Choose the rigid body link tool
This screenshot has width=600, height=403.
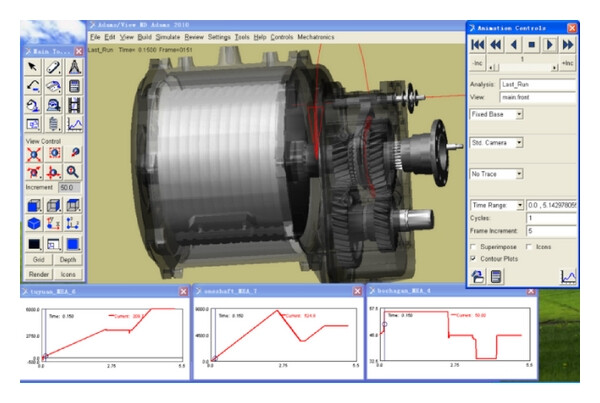pyautogui.click(x=54, y=67)
